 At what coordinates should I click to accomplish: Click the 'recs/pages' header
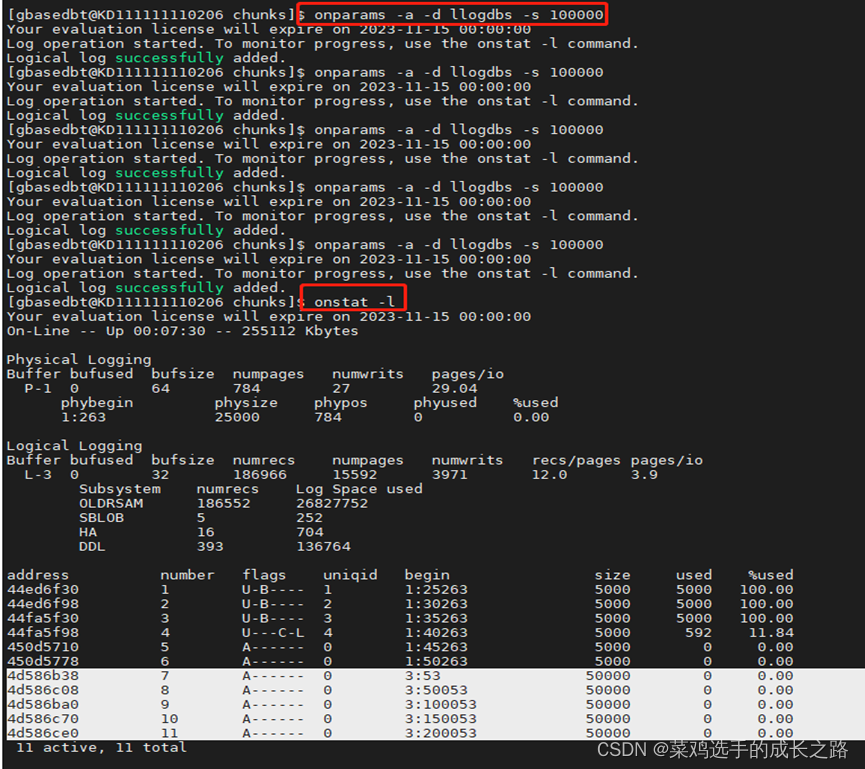click(x=576, y=460)
